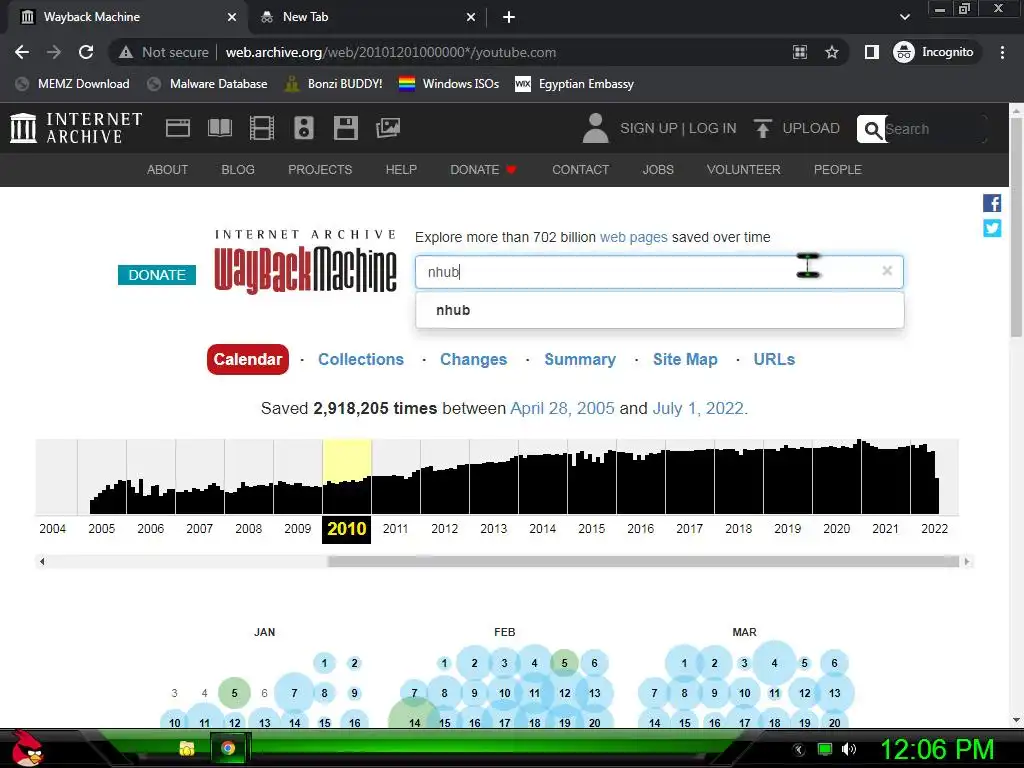Click Not secure warning icon
Screen dimensions: 1024x768
125,52
